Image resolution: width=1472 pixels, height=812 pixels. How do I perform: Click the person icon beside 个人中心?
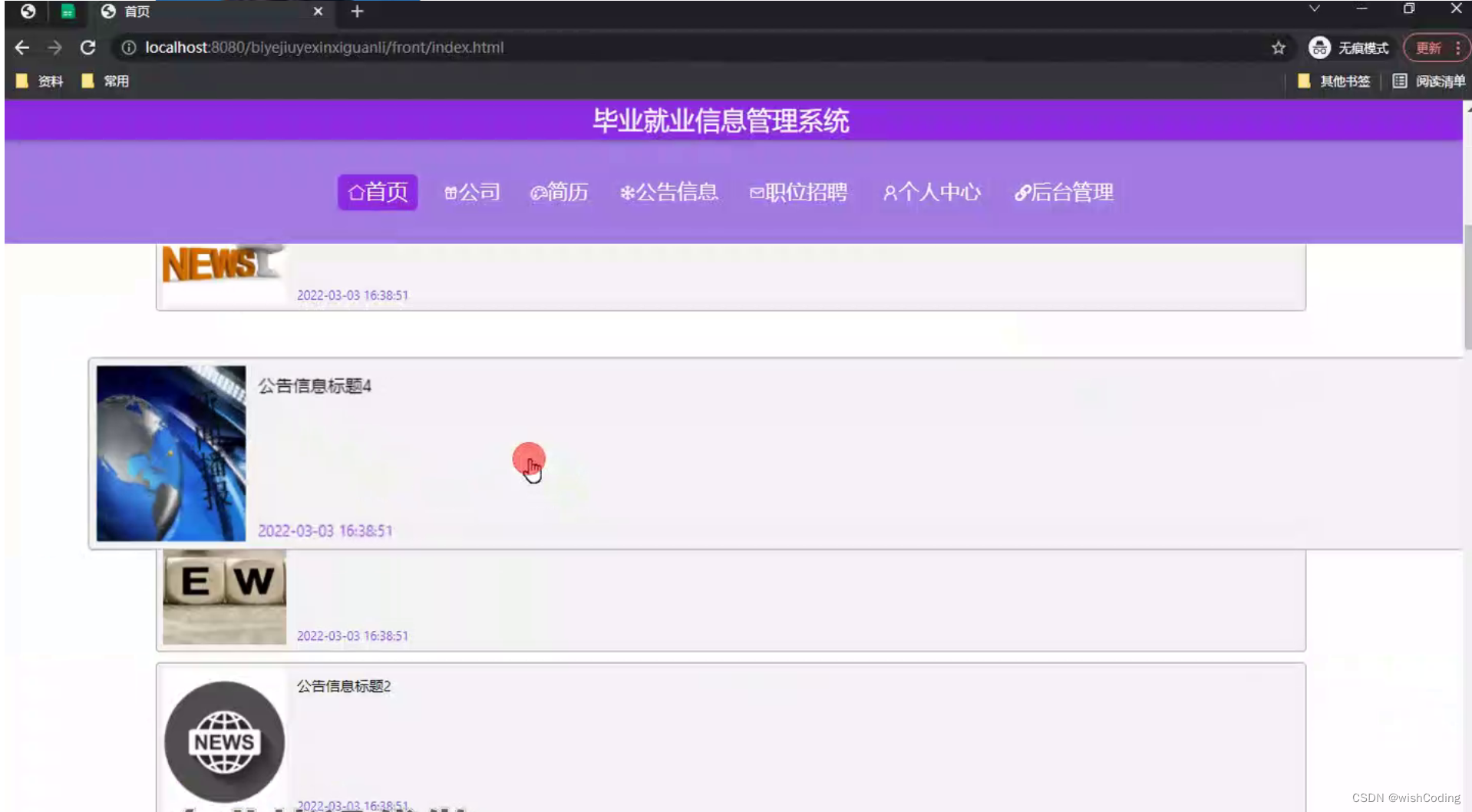click(889, 193)
